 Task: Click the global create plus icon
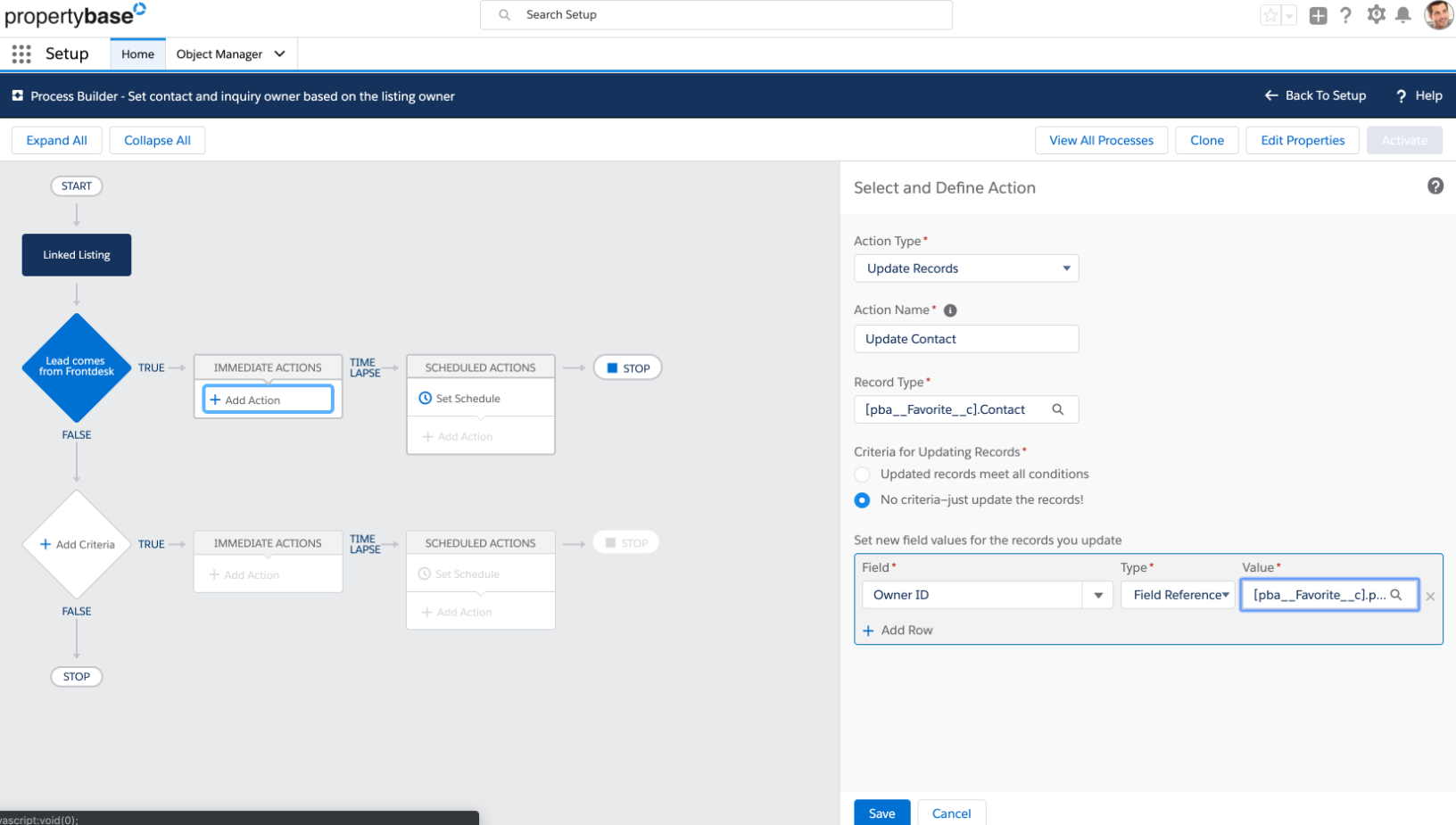[1318, 14]
